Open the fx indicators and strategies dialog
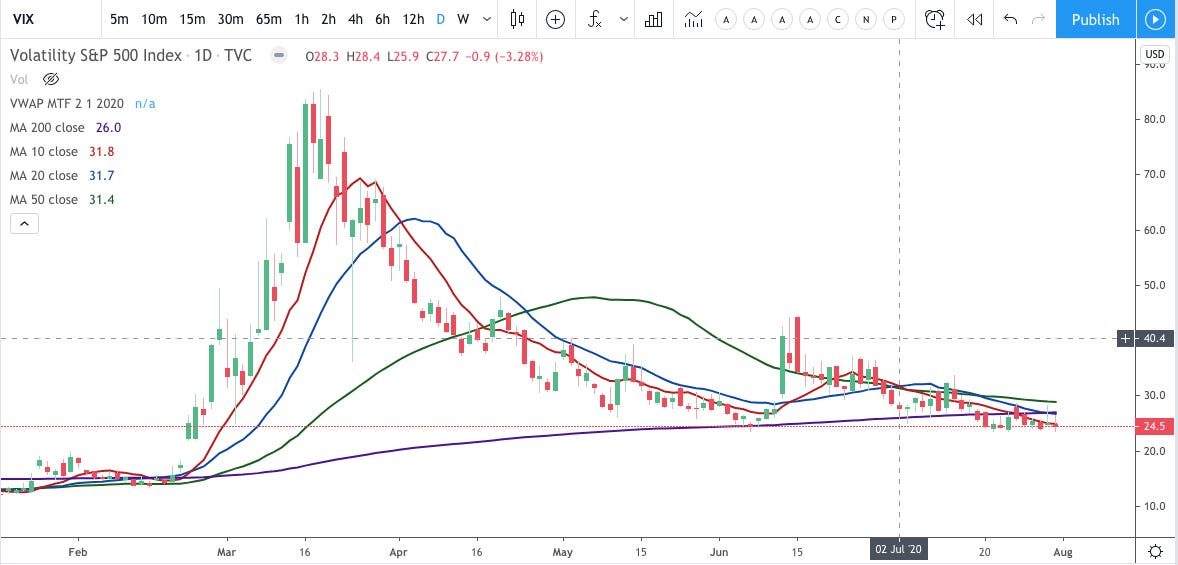 pos(595,20)
